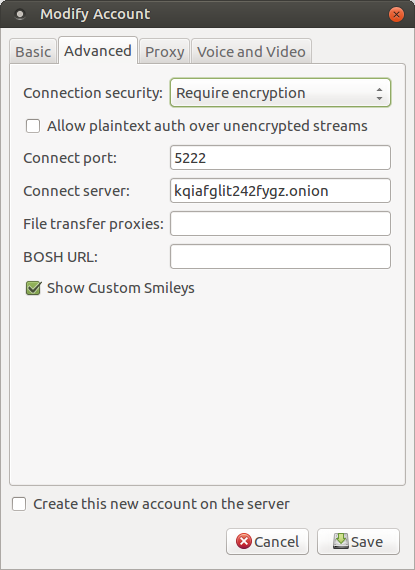Uncheck Show Custom Smileys
The image size is (415, 570).
coord(33,288)
